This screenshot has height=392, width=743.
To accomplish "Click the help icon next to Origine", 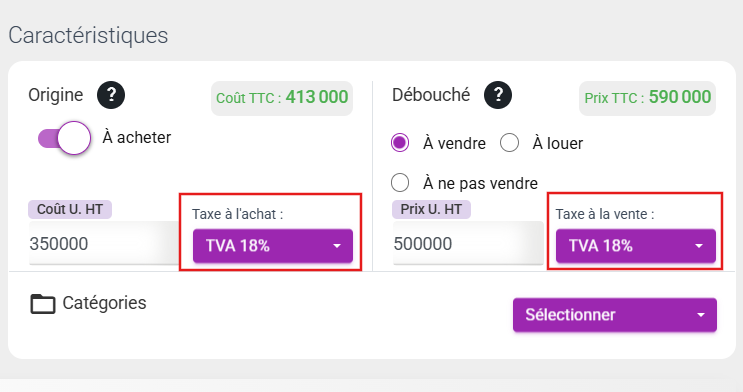I will pos(111,95).
